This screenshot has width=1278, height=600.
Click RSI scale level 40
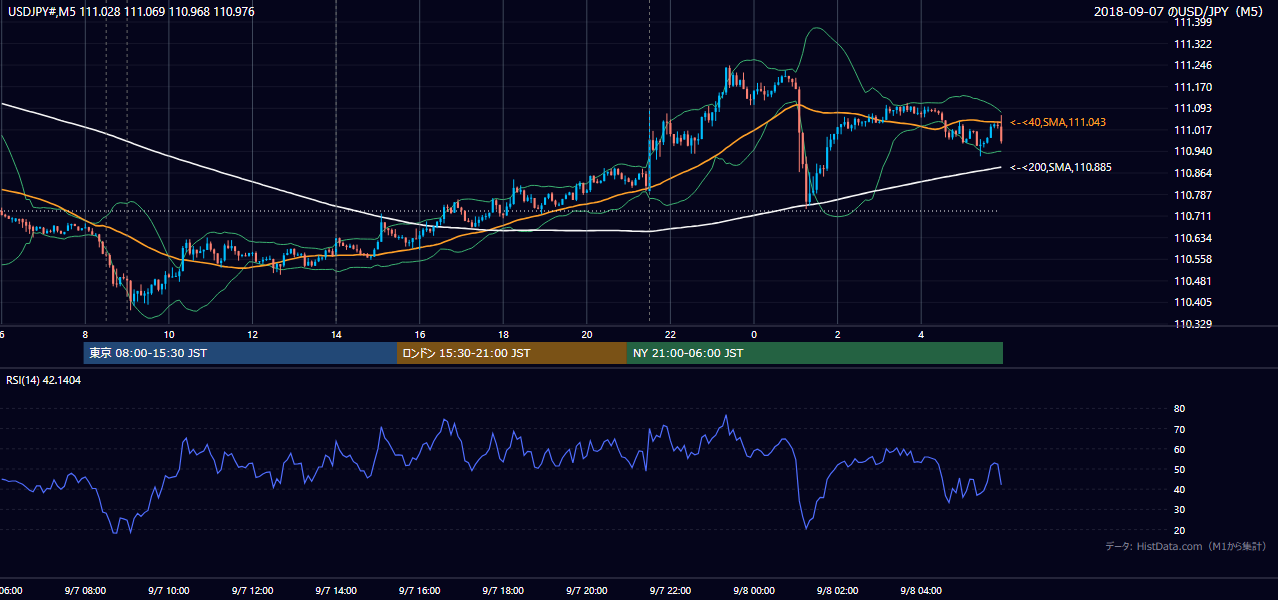[x=1179, y=490]
